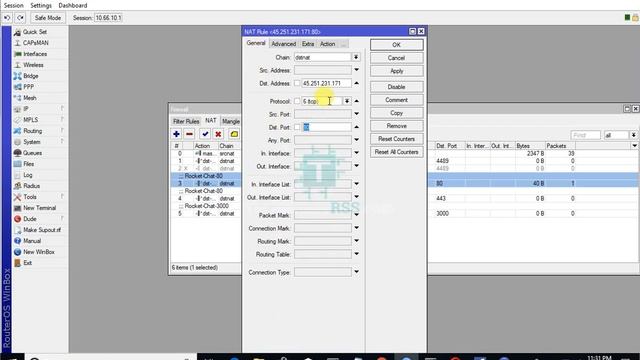Screen dimensions: 640x360
Task: Click the red X disable rule icon
Action: [x=218, y=134]
